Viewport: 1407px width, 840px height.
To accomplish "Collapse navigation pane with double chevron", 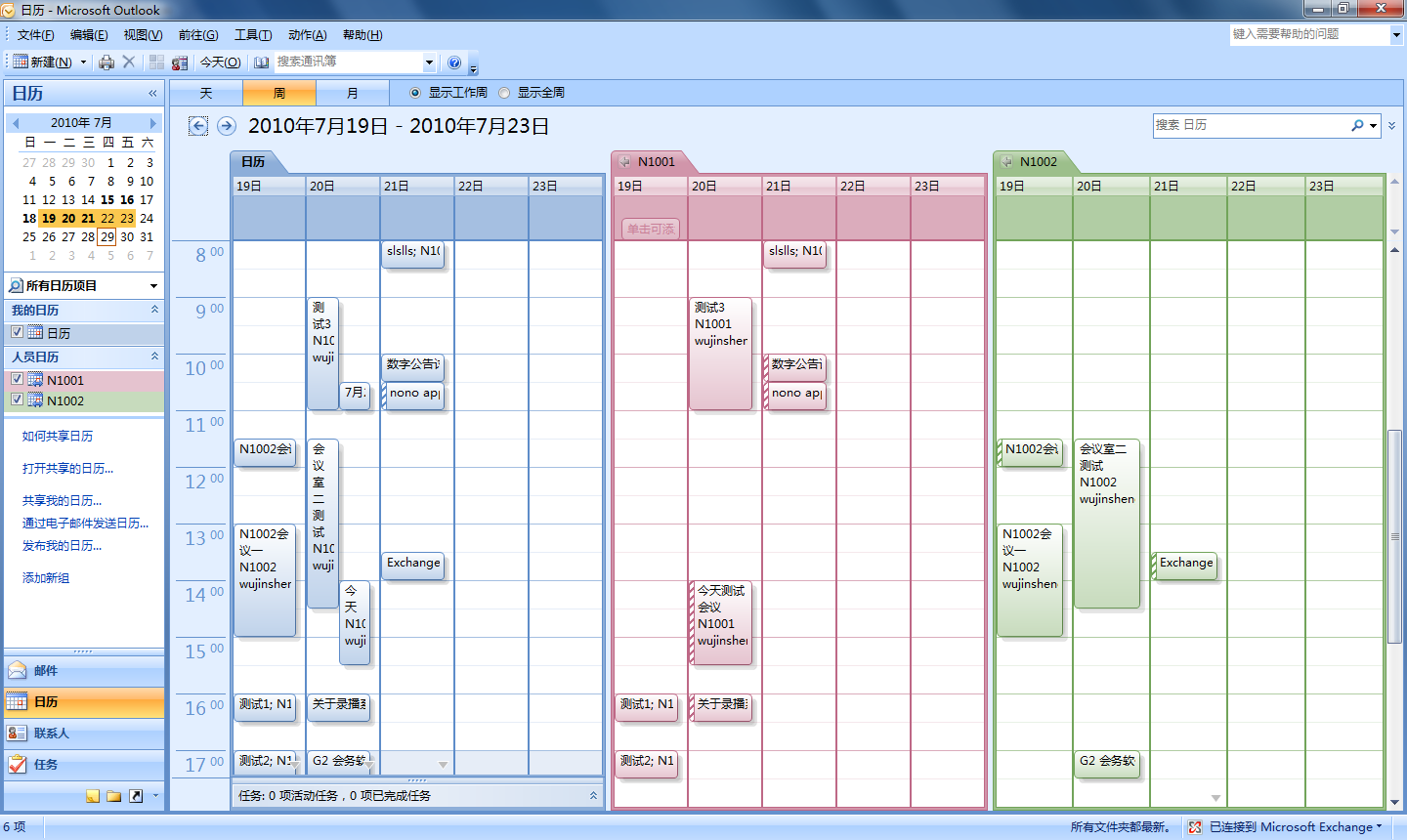I will pos(152,94).
